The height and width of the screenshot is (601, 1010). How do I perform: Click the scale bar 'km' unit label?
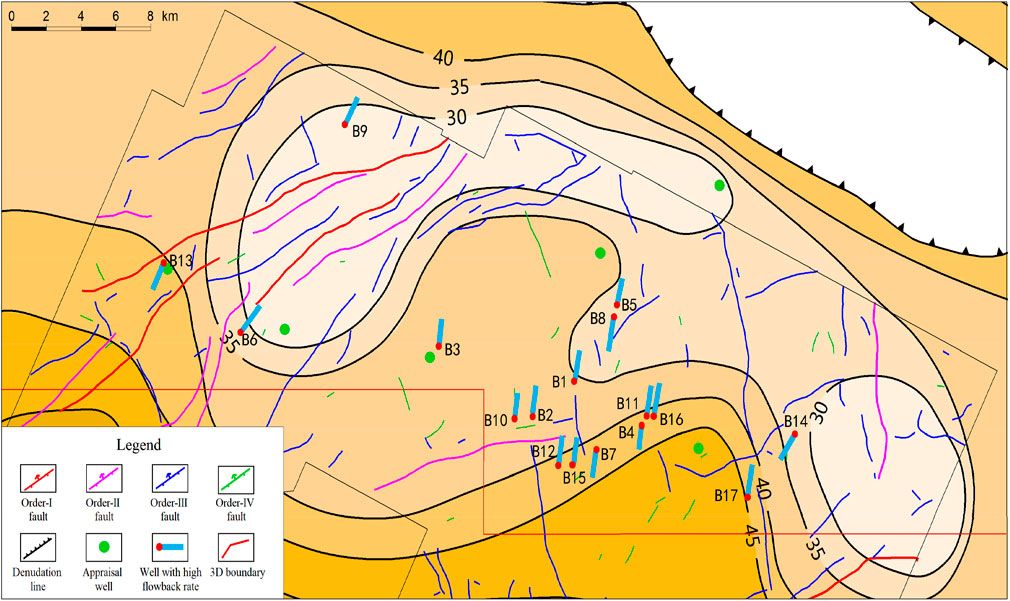tap(170, 16)
